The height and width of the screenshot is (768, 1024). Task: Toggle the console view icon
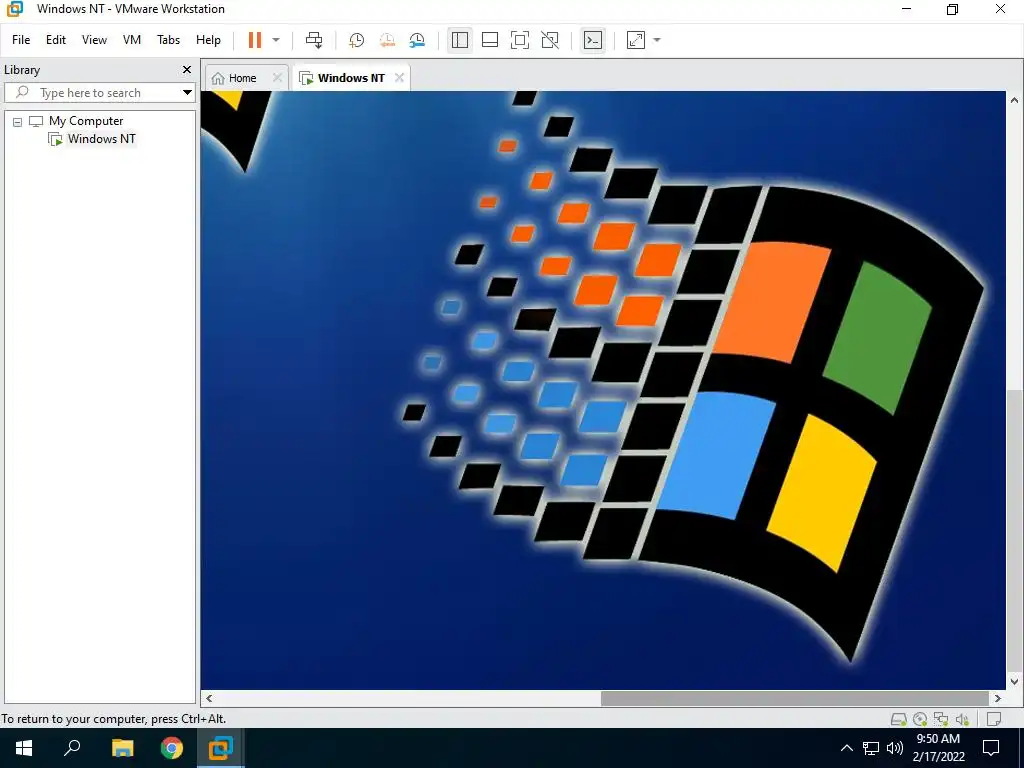pyautogui.click(x=593, y=40)
